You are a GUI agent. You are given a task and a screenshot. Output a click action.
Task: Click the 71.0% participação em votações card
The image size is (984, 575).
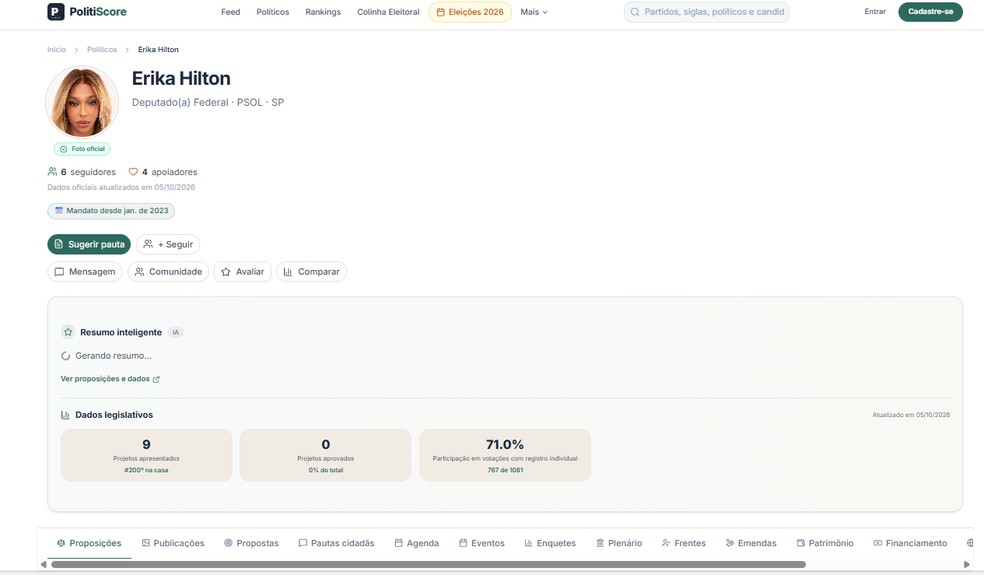(x=505, y=455)
